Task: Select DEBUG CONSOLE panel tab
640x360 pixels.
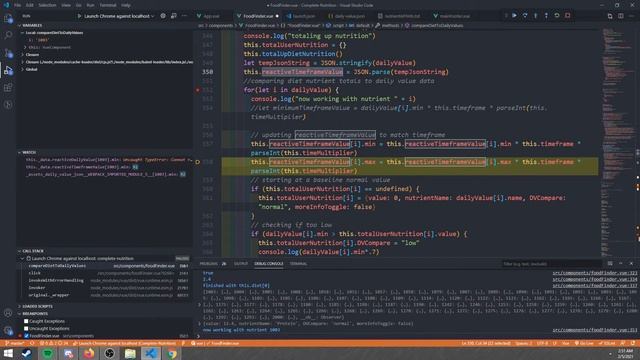Action: point(268,264)
